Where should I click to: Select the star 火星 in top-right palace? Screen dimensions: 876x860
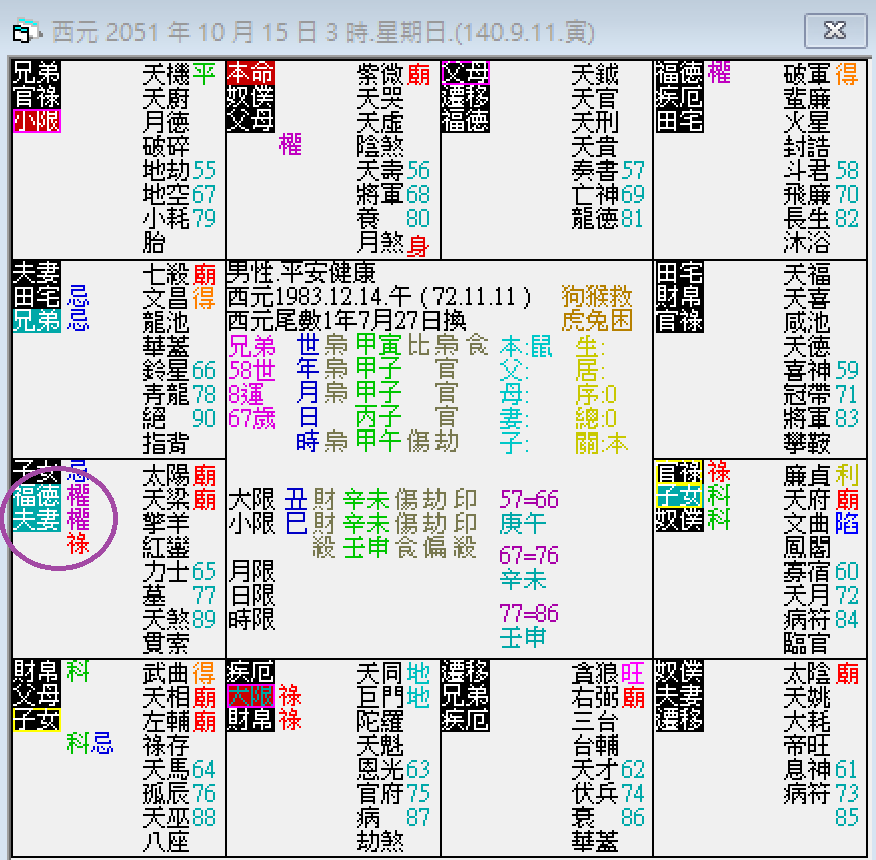tap(807, 122)
